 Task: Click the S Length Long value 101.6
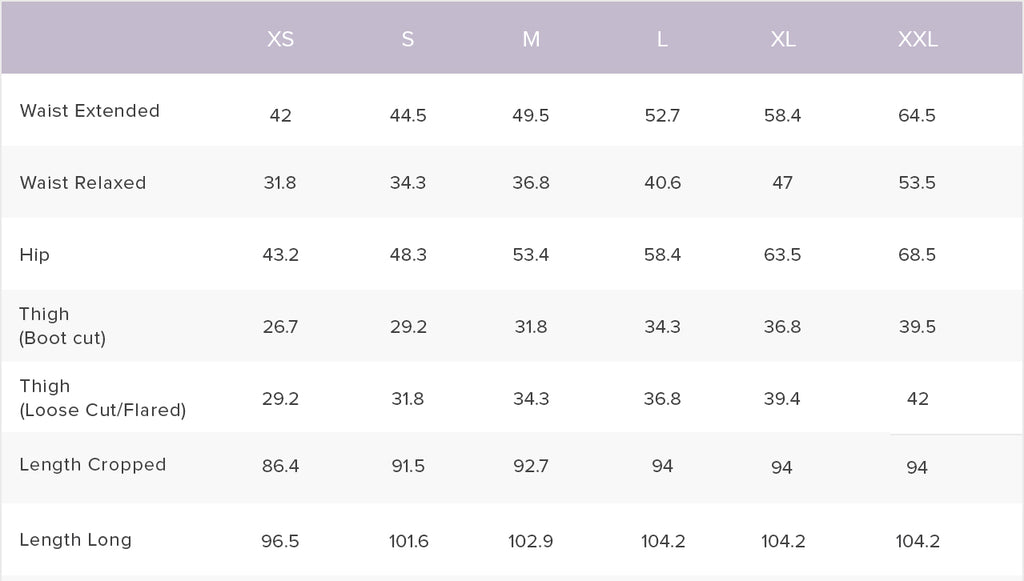(408, 542)
